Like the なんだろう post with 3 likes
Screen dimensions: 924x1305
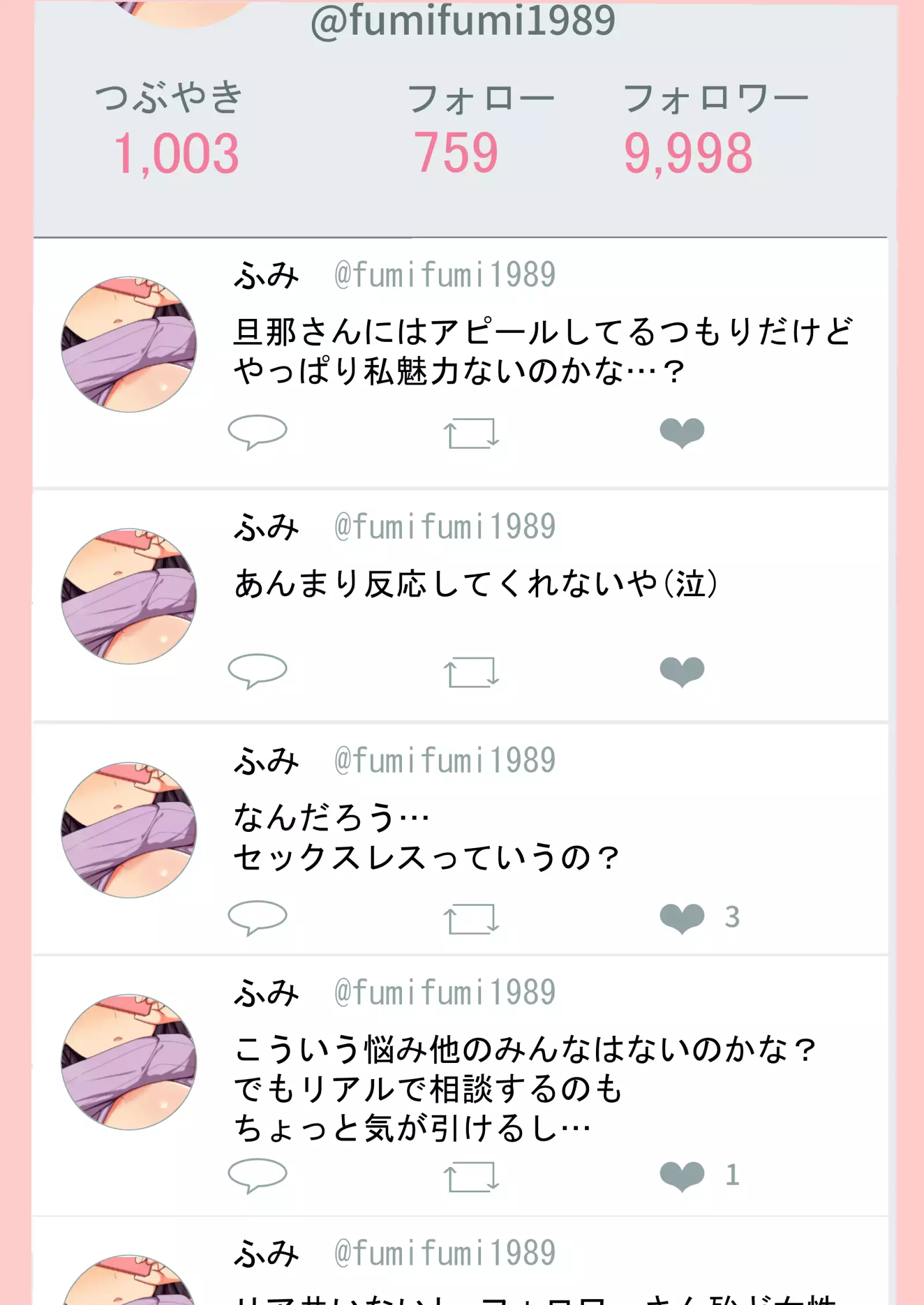(x=682, y=918)
